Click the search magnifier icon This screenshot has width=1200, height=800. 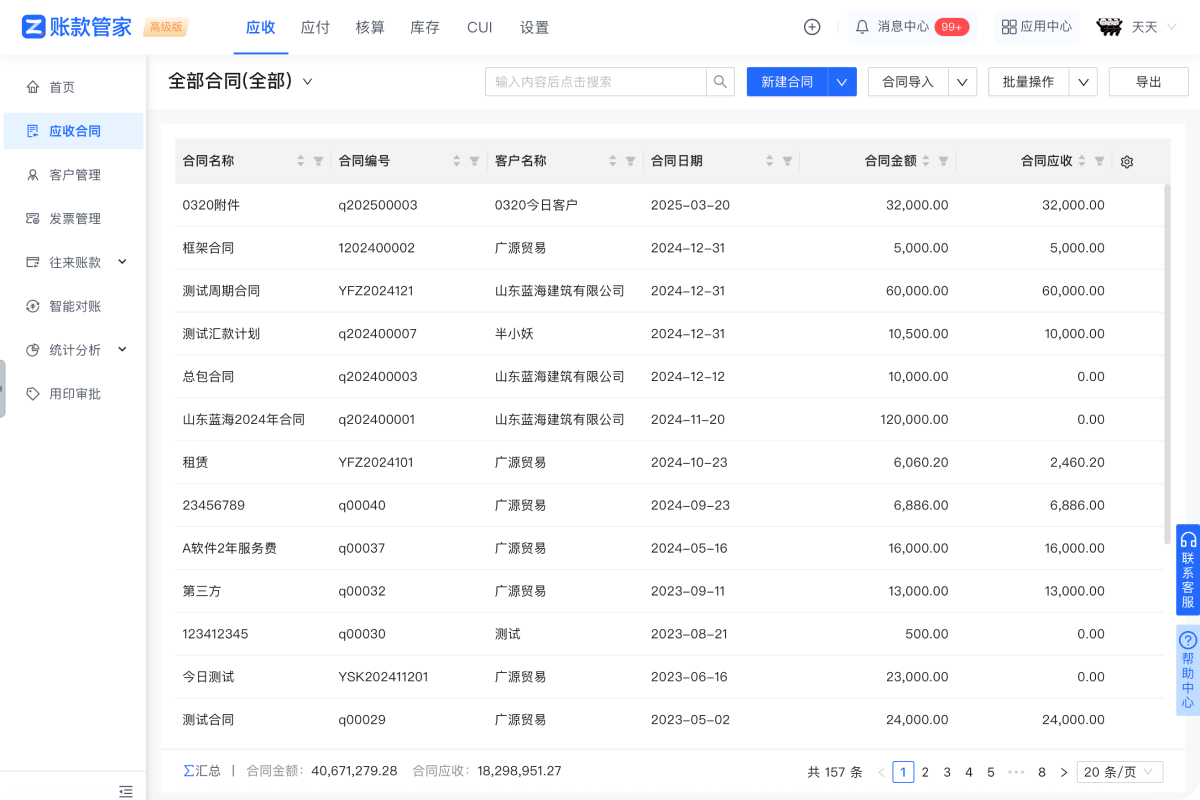pos(720,82)
